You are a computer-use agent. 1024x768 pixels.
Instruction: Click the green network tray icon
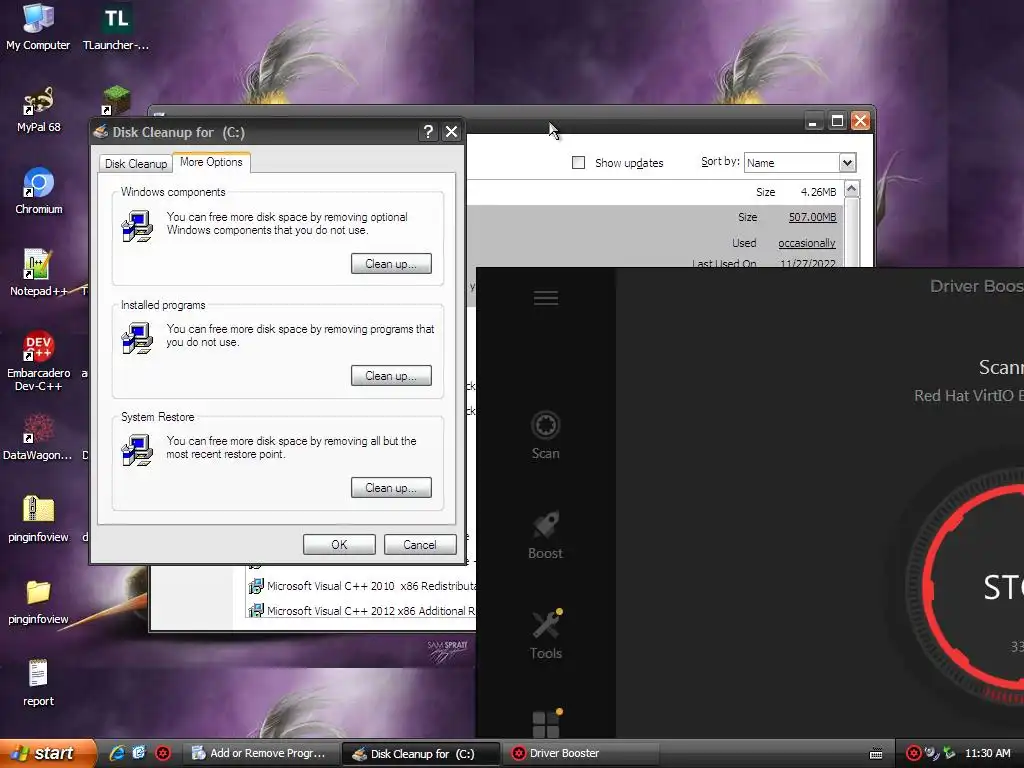(x=949, y=753)
